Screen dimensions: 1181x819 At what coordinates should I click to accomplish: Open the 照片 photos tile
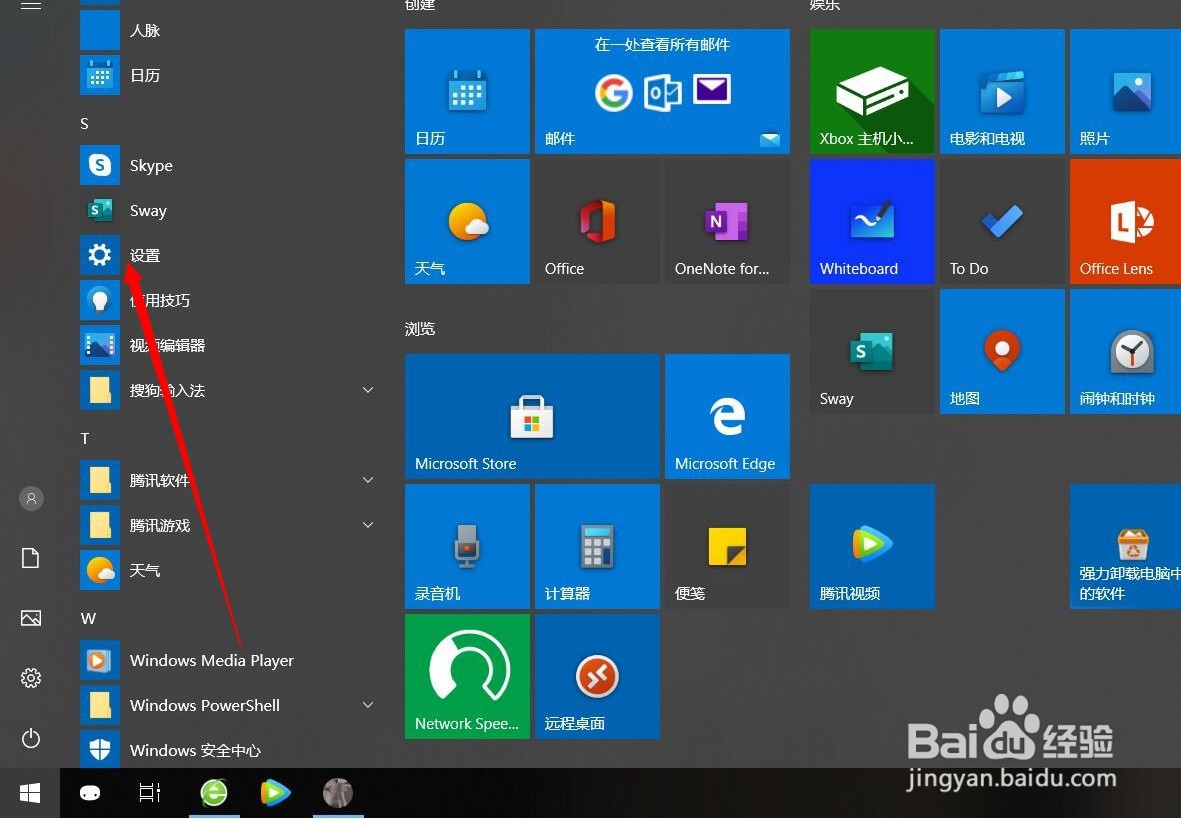[x=1125, y=91]
